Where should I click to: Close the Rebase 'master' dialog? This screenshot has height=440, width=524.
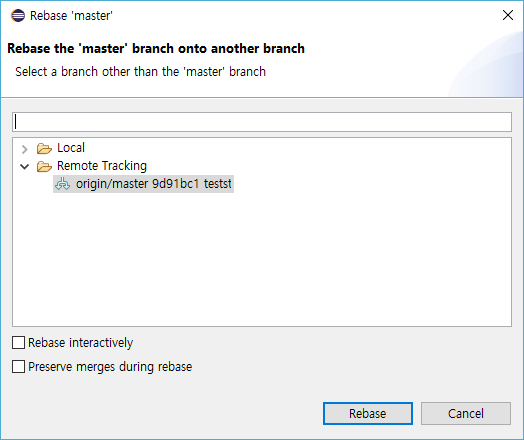point(508,15)
